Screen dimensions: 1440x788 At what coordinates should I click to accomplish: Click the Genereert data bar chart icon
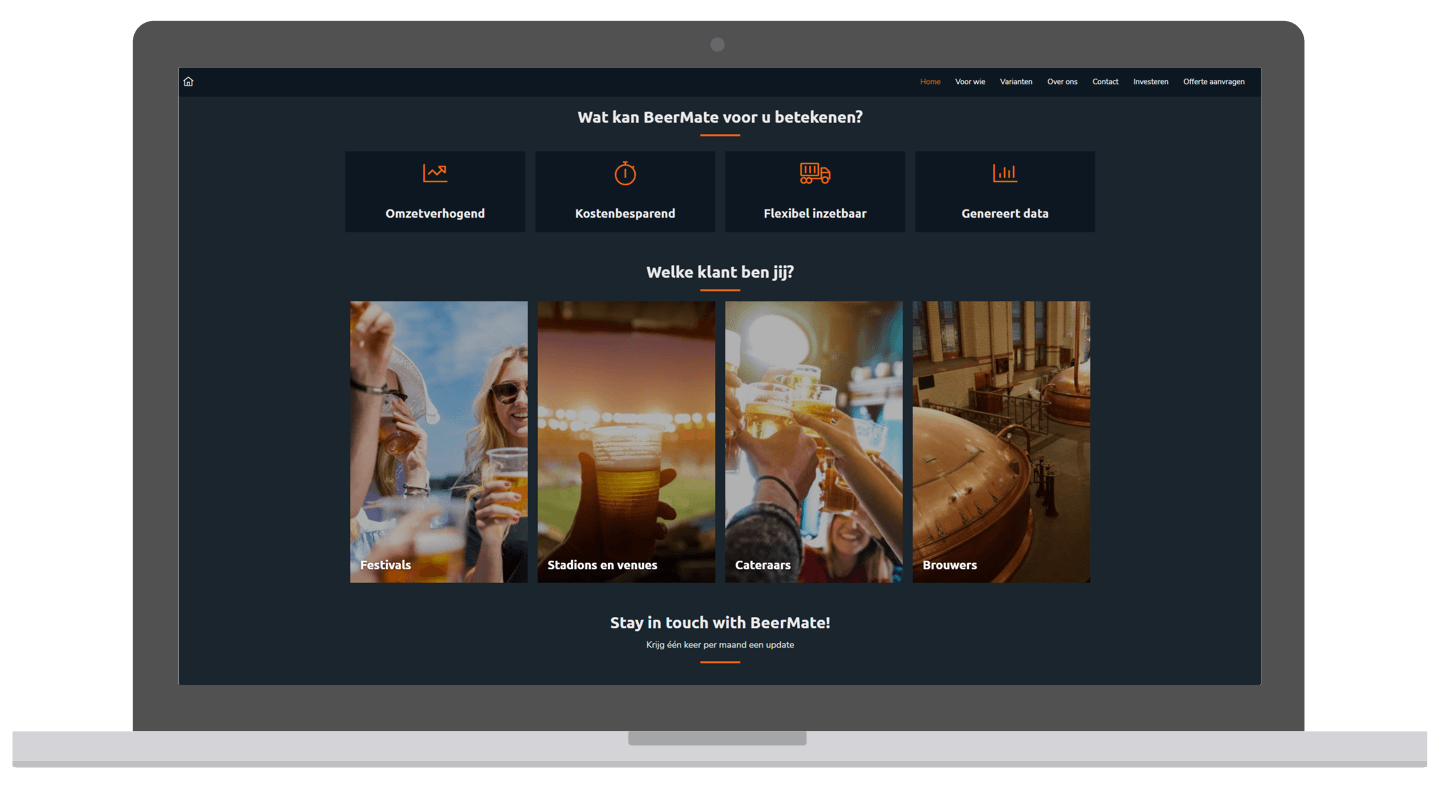pos(1005,173)
